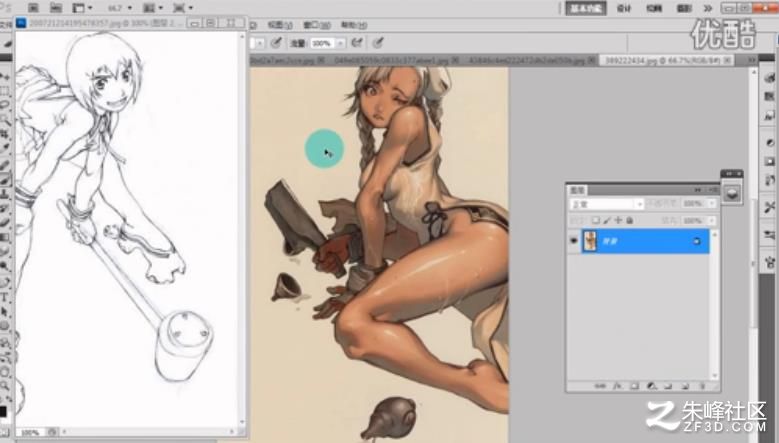Switch to the 43848c4e0222472db2de050b.jpg tab
This screenshot has height=443, width=779.
click(527, 60)
